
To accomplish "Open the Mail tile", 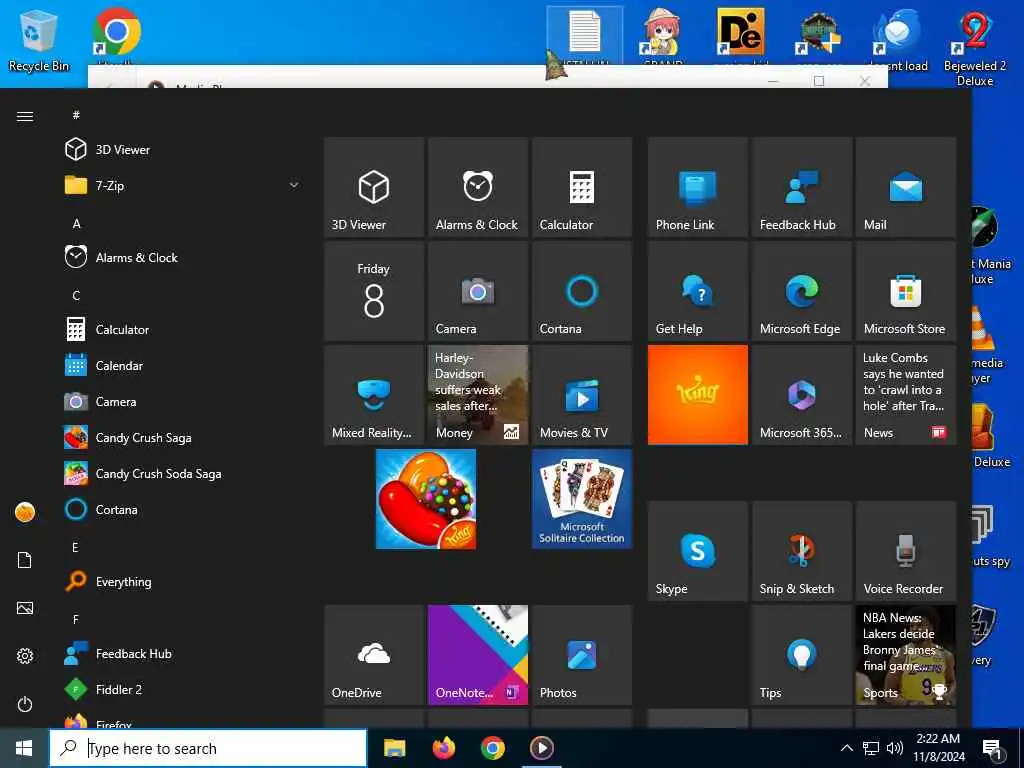I will pos(905,187).
